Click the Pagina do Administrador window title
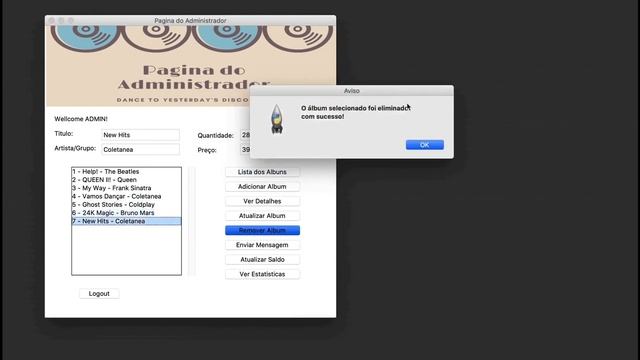The image size is (640, 360). point(190,20)
